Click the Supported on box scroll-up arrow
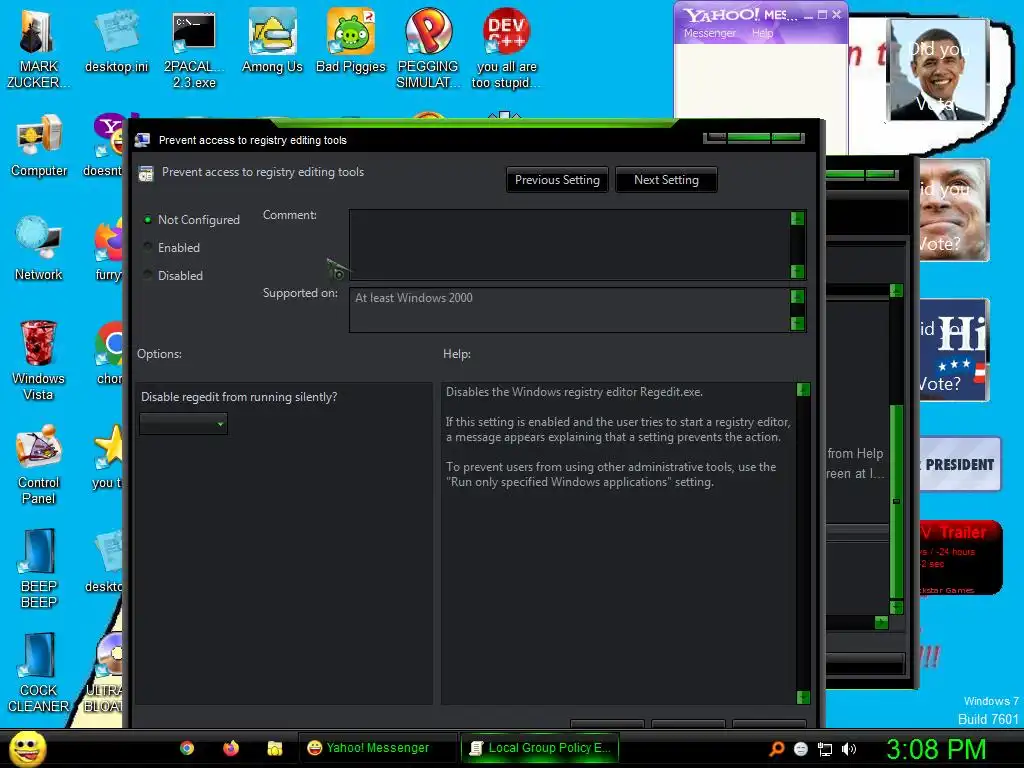Image resolution: width=1024 pixels, height=768 pixels. [797, 296]
